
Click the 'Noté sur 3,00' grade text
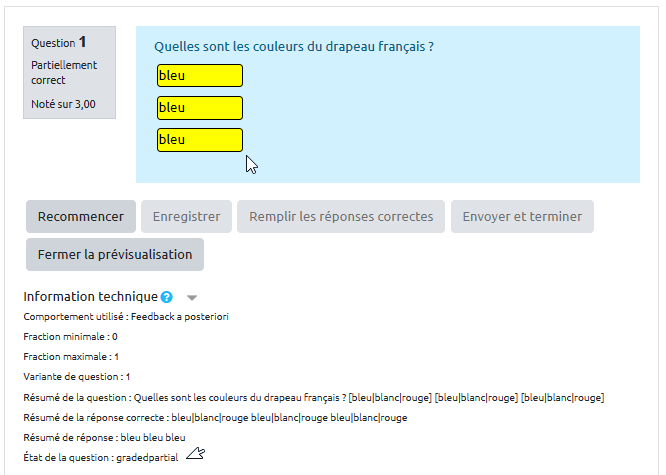(63, 103)
